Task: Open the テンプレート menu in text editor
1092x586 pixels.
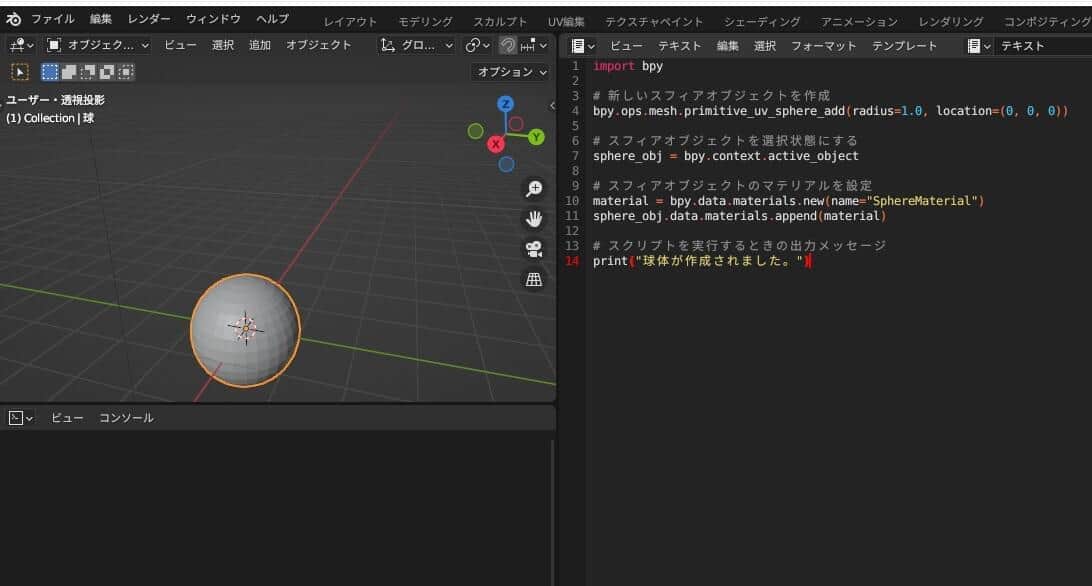Action: click(x=904, y=46)
